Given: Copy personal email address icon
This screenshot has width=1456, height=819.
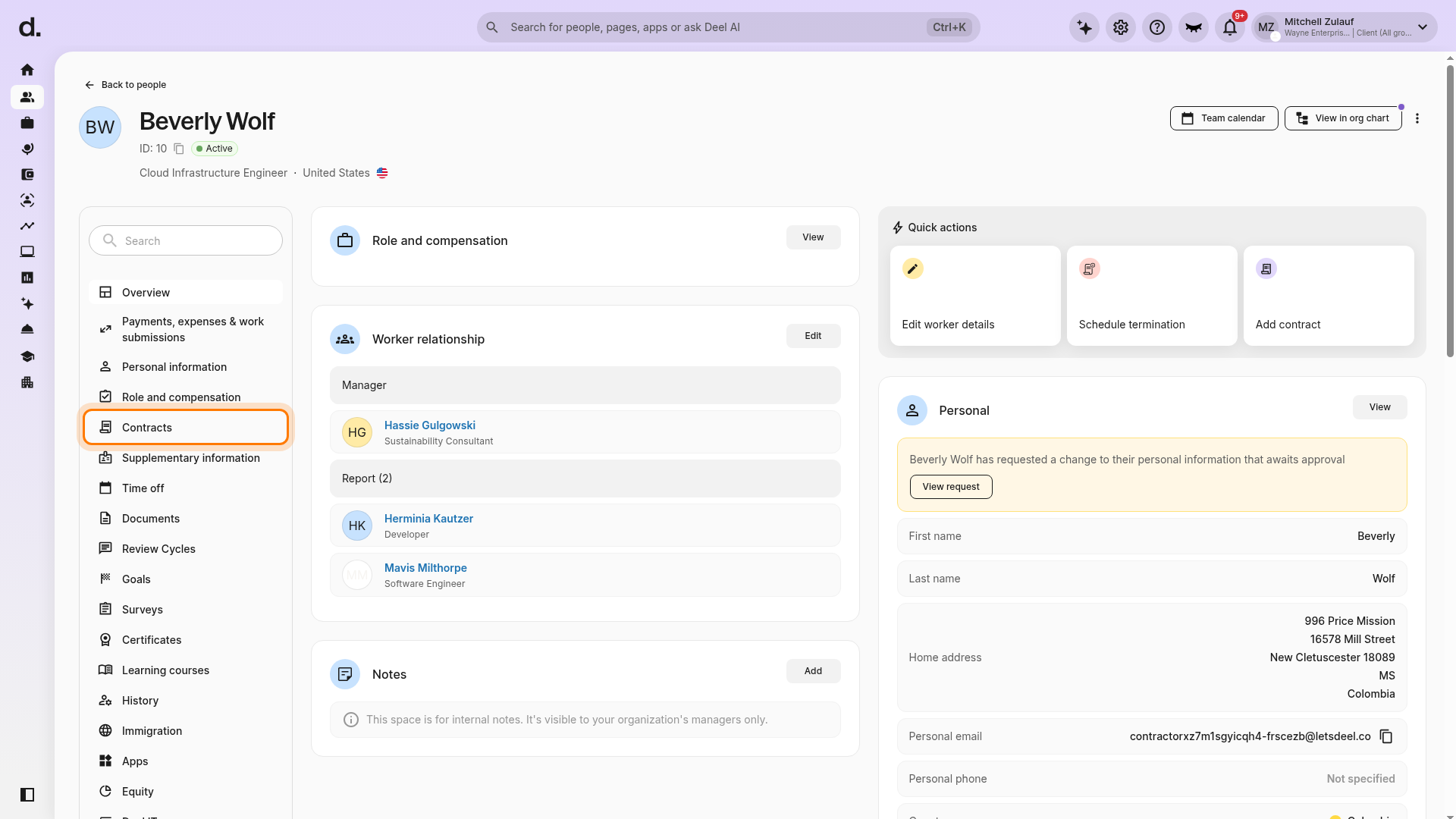Looking at the screenshot, I should click(1386, 736).
